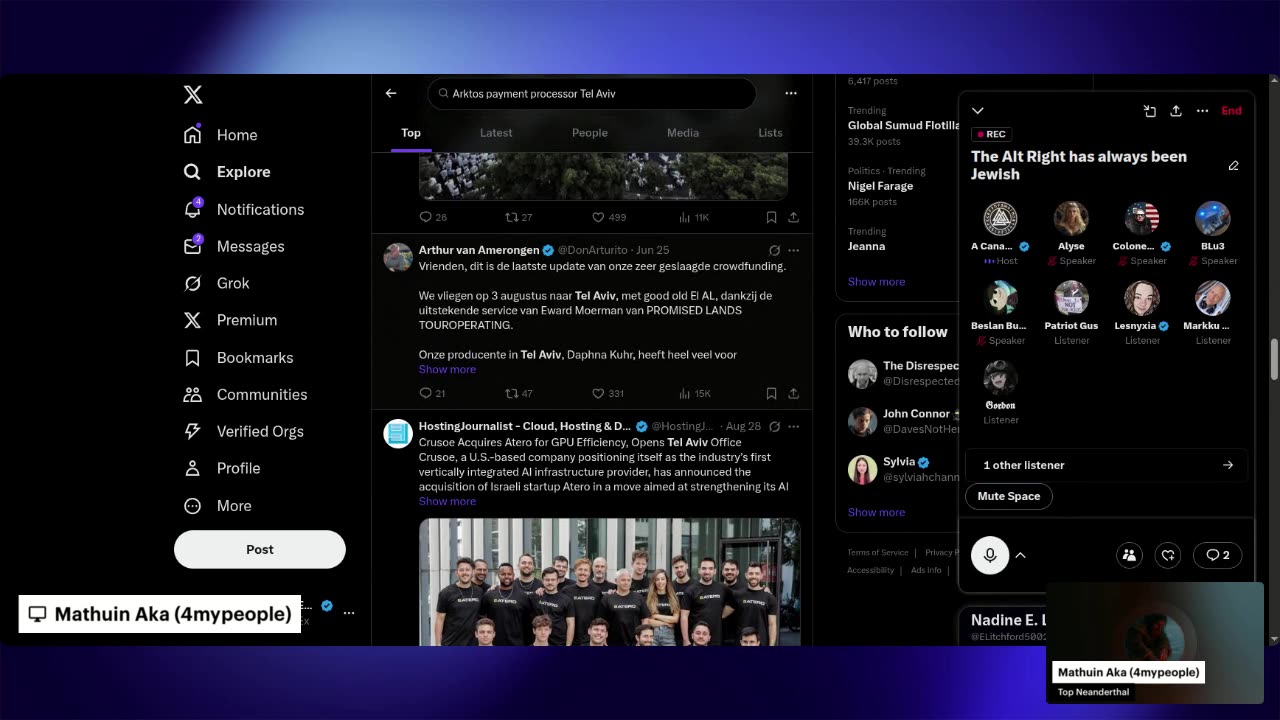Like the post with 331 likes
The height and width of the screenshot is (720, 1280).
pos(608,394)
